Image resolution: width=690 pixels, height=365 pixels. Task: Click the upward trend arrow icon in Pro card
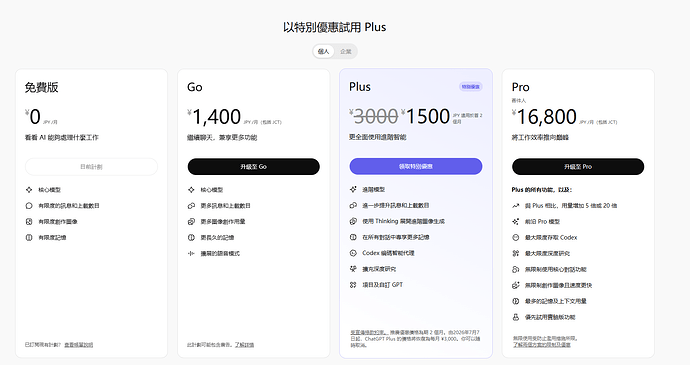[x=516, y=206]
